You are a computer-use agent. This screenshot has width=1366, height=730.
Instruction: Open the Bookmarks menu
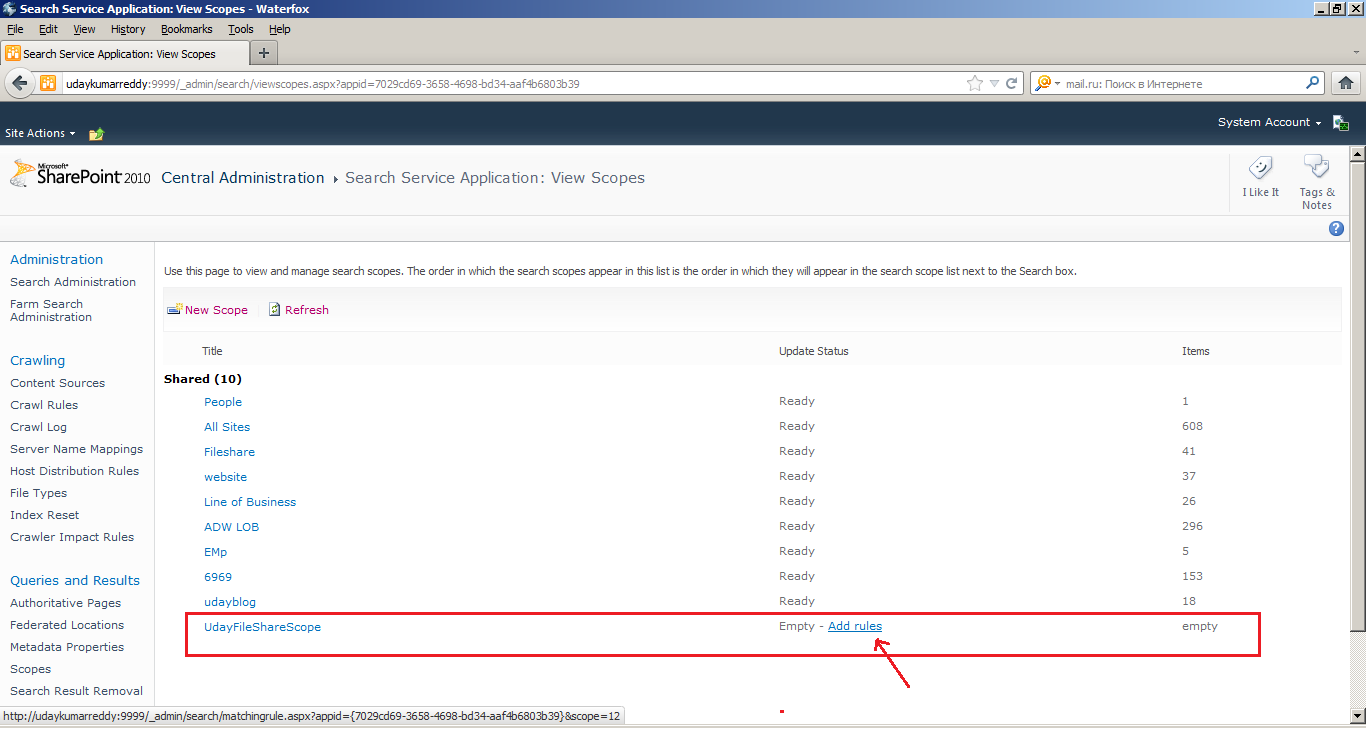[187, 29]
